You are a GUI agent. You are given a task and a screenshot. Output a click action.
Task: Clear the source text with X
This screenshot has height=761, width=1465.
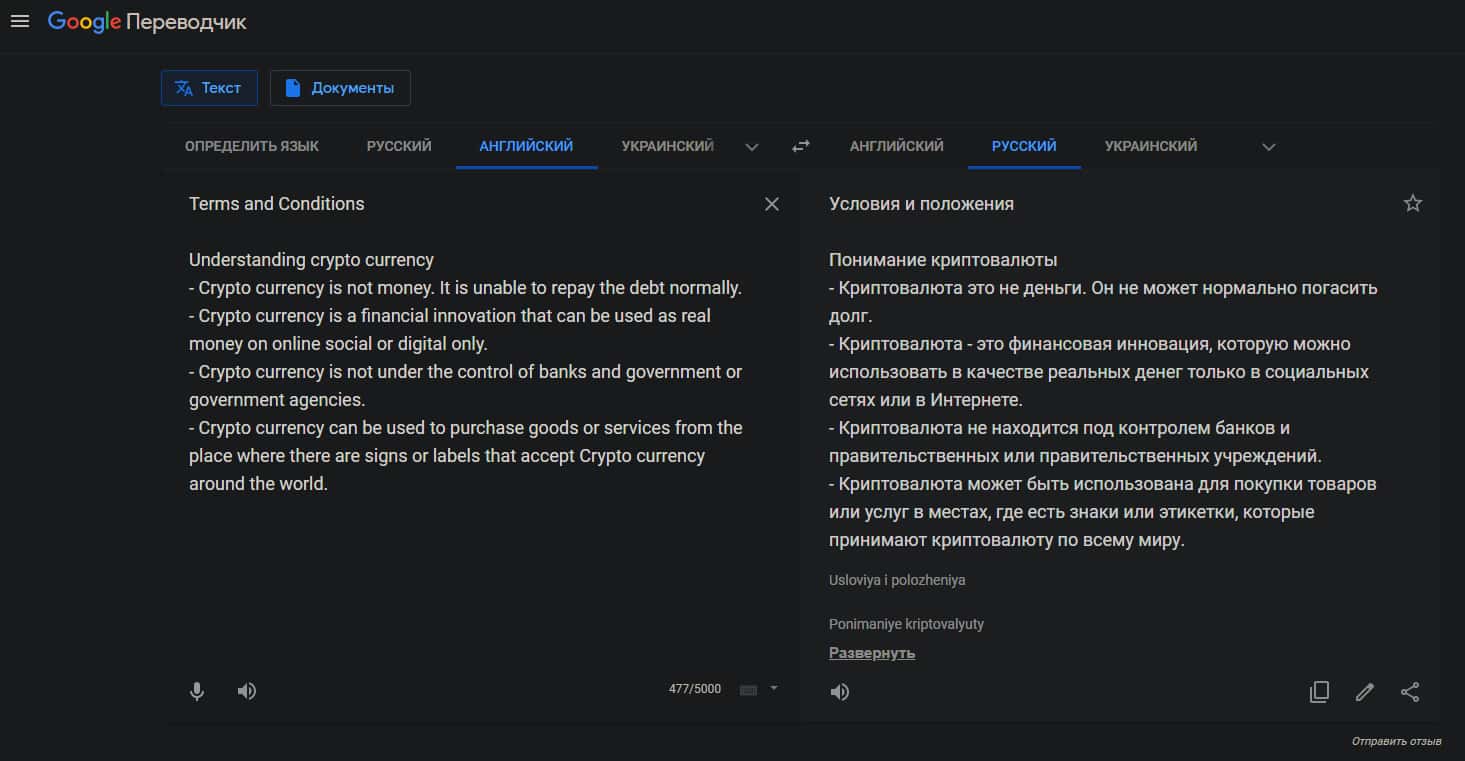771,204
